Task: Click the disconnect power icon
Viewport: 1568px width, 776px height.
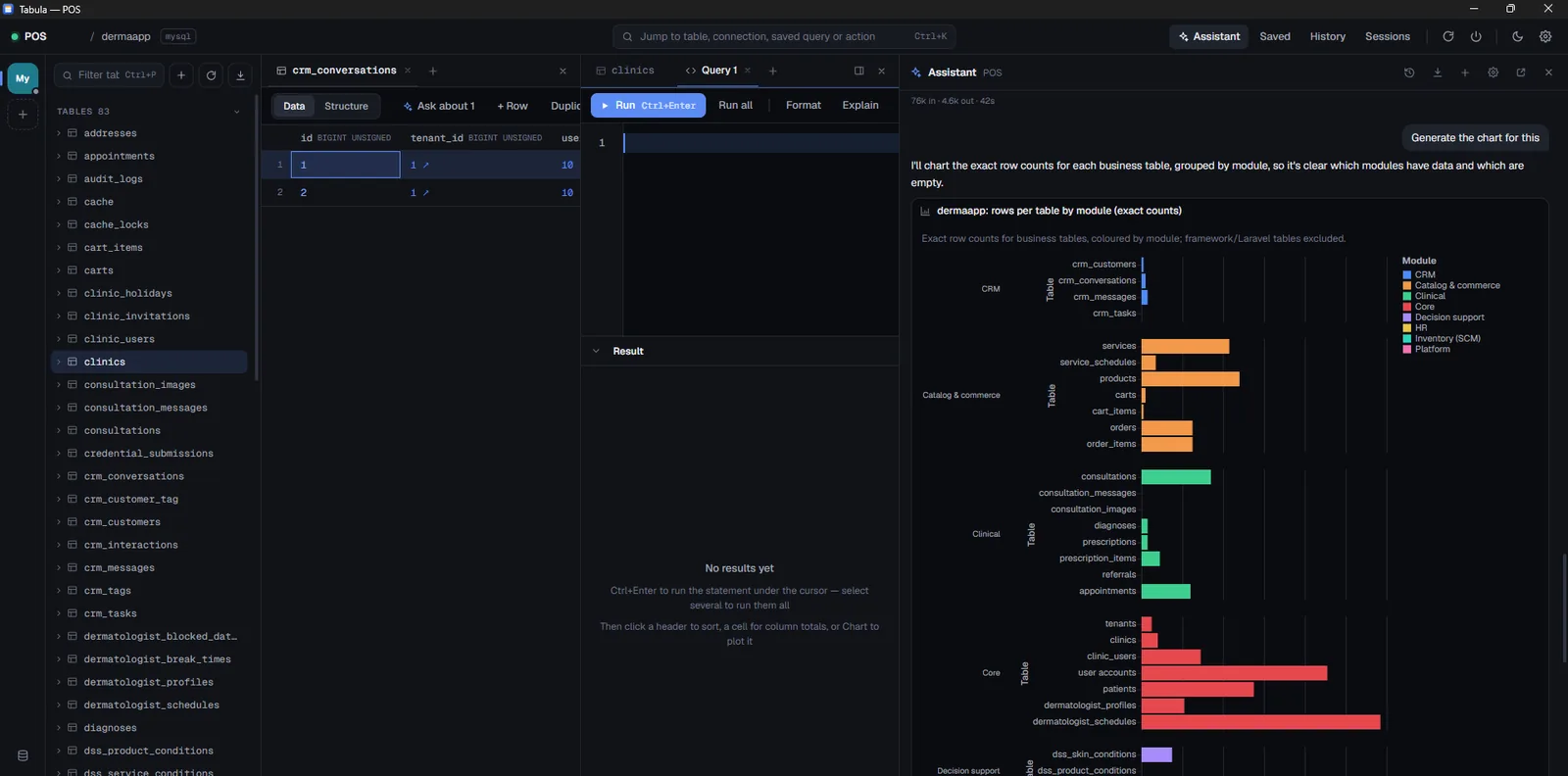Action: [1476, 36]
